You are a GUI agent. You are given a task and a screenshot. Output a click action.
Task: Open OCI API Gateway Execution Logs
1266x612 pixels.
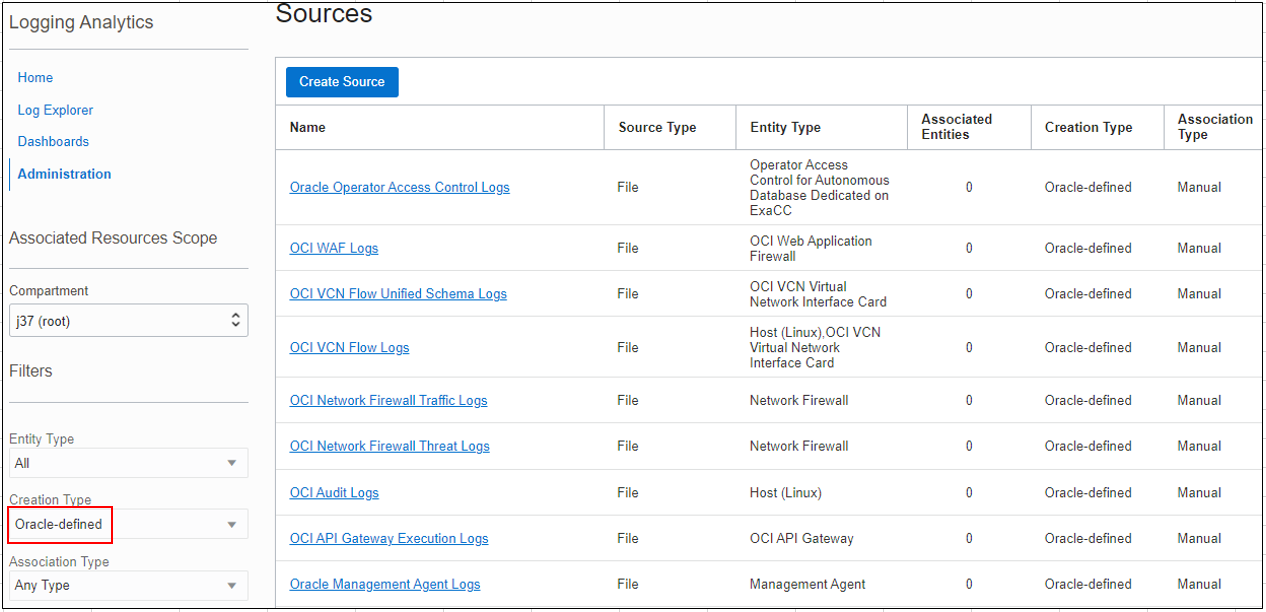click(389, 539)
